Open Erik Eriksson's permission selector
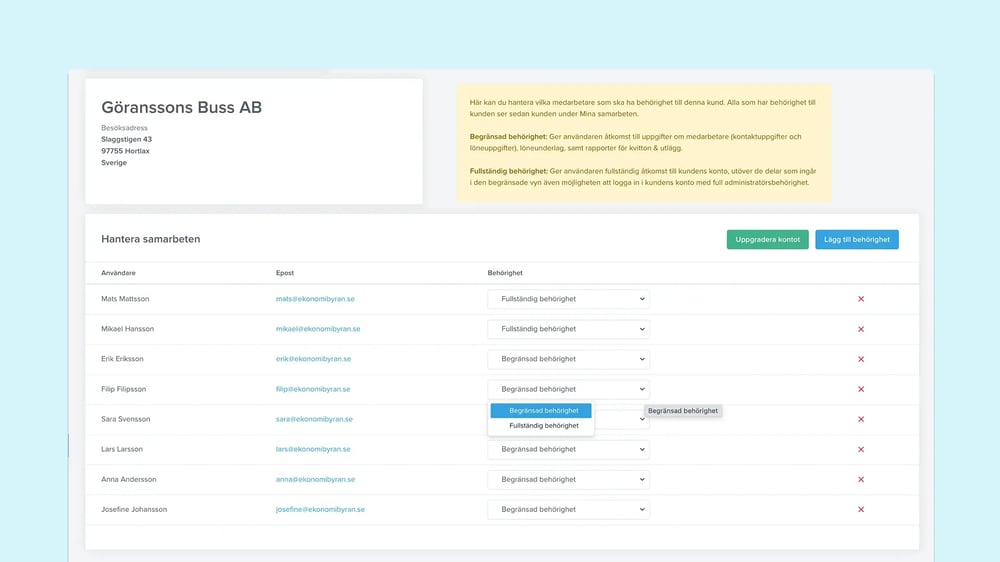 point(568,359)
